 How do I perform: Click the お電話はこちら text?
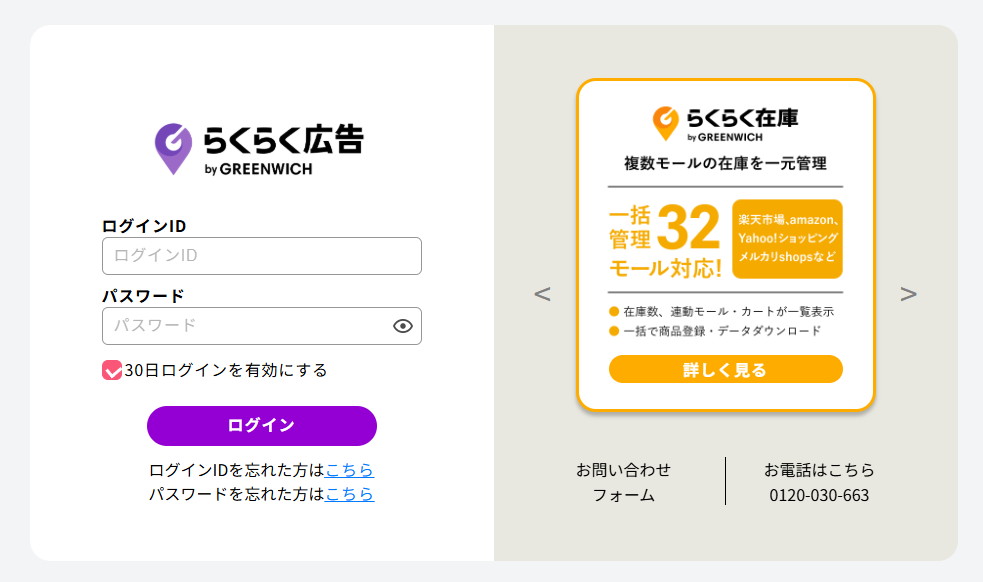point(819,470)
